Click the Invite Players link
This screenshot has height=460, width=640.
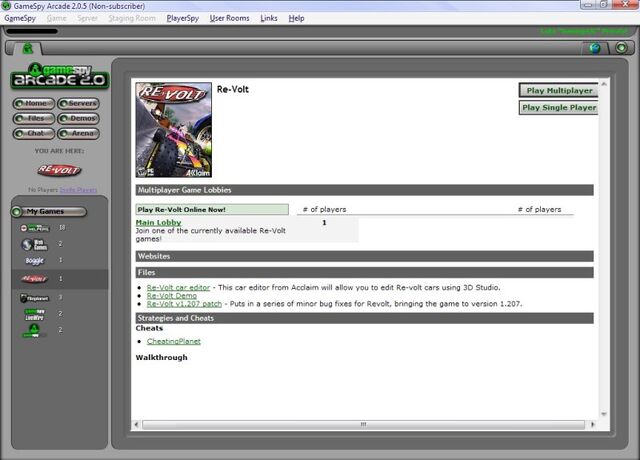coord(78,190)
